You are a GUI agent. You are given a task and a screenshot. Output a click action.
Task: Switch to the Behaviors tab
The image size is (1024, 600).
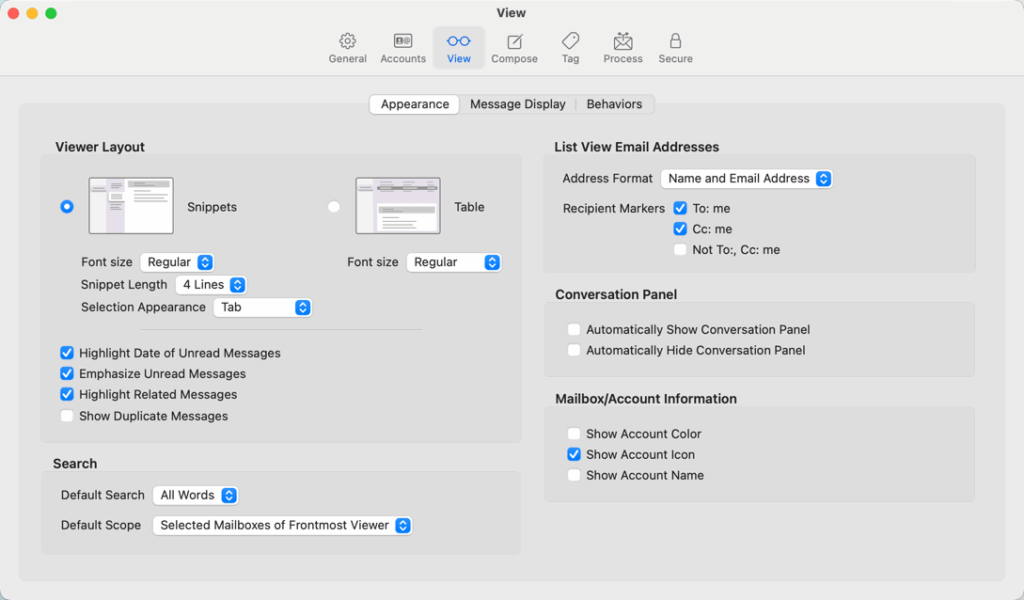pyautogui.click(x=614, y=104)
